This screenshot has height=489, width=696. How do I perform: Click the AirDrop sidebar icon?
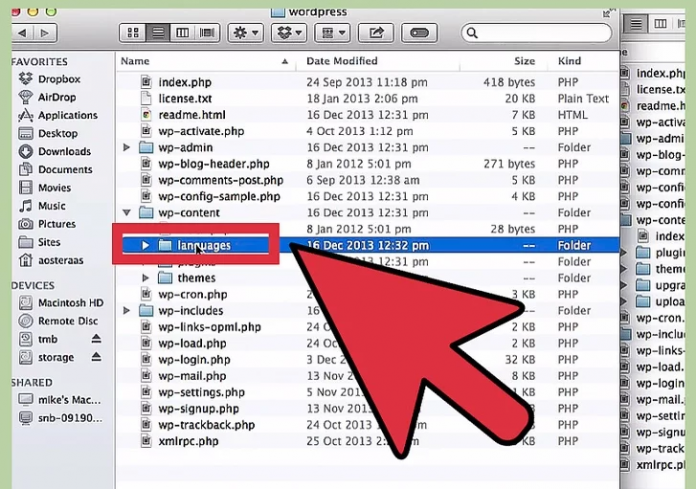[x=26, y=97]
